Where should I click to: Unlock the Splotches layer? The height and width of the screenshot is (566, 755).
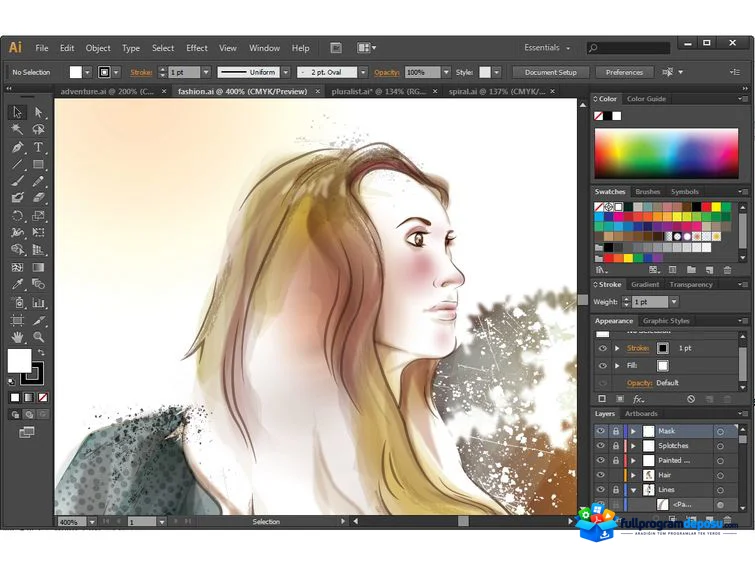pos(616,446)
